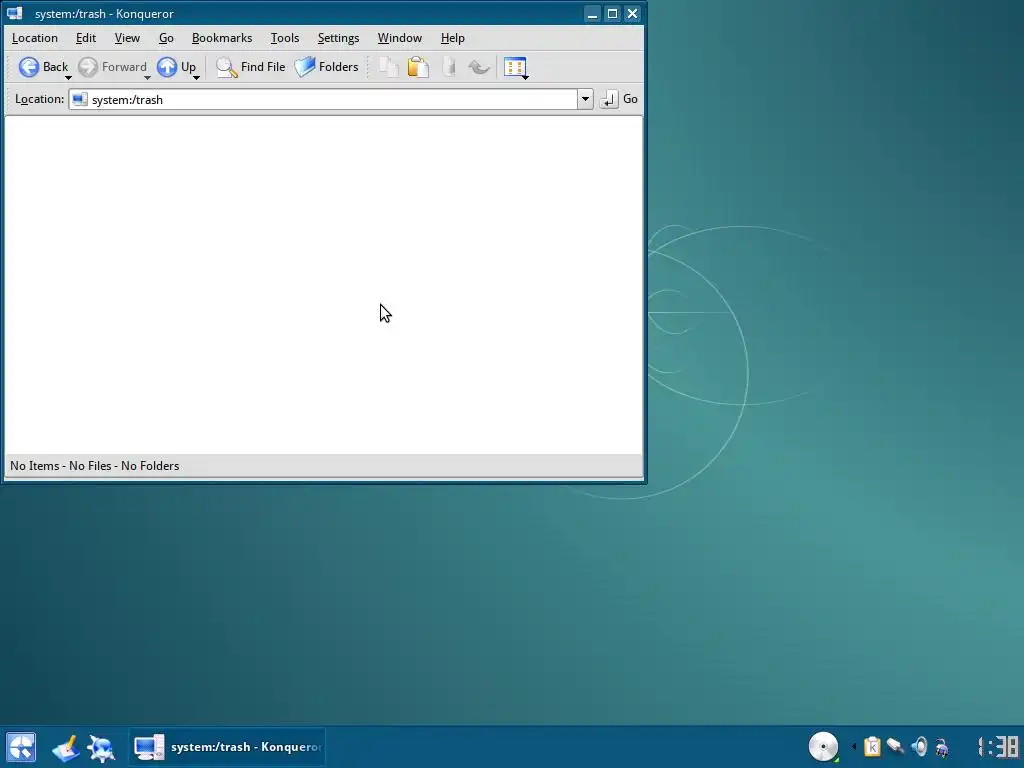Maximize the Konqueror window

point(613,14)
